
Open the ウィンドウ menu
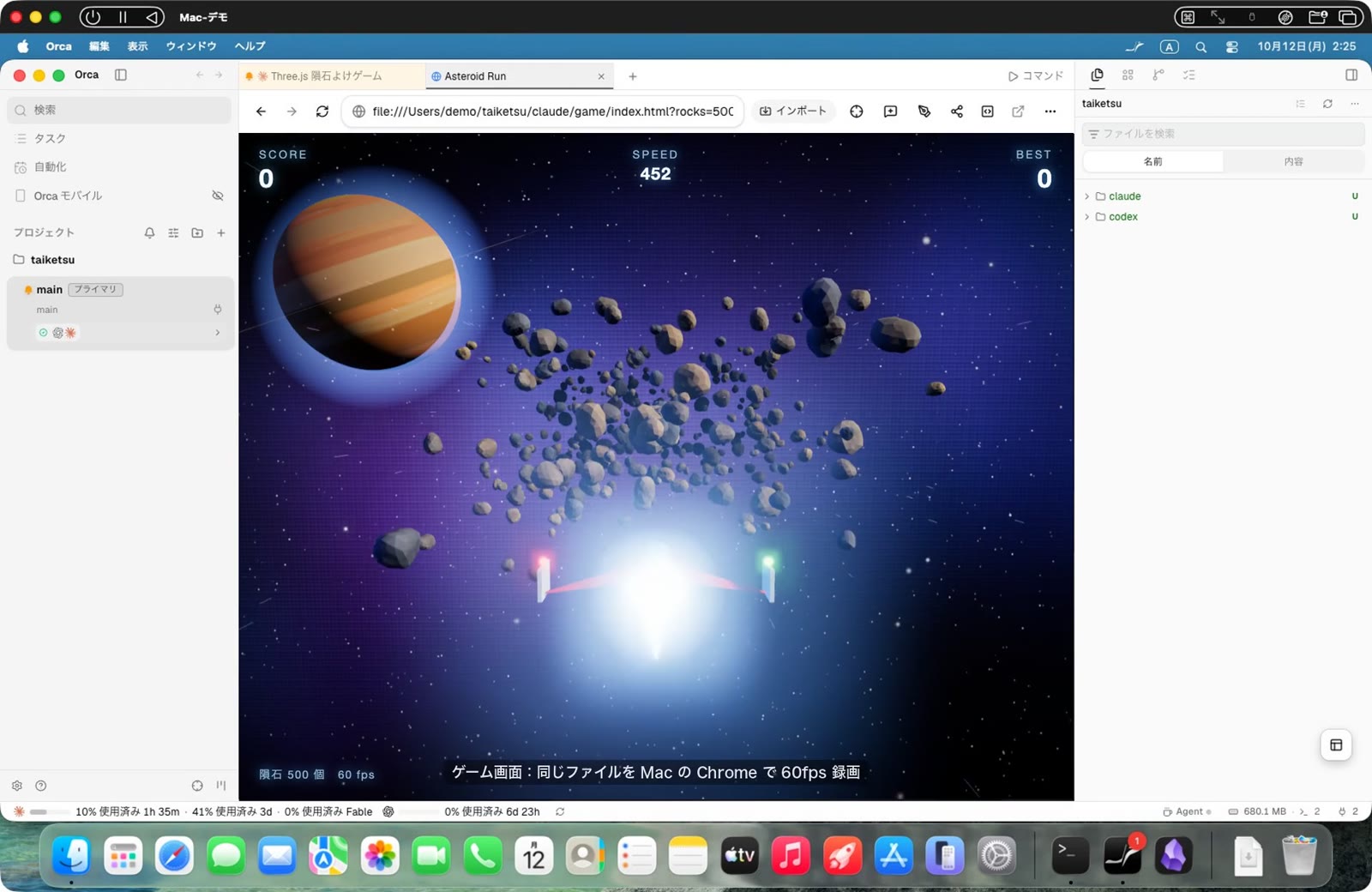pyautogui.click(x=191, y=46)
